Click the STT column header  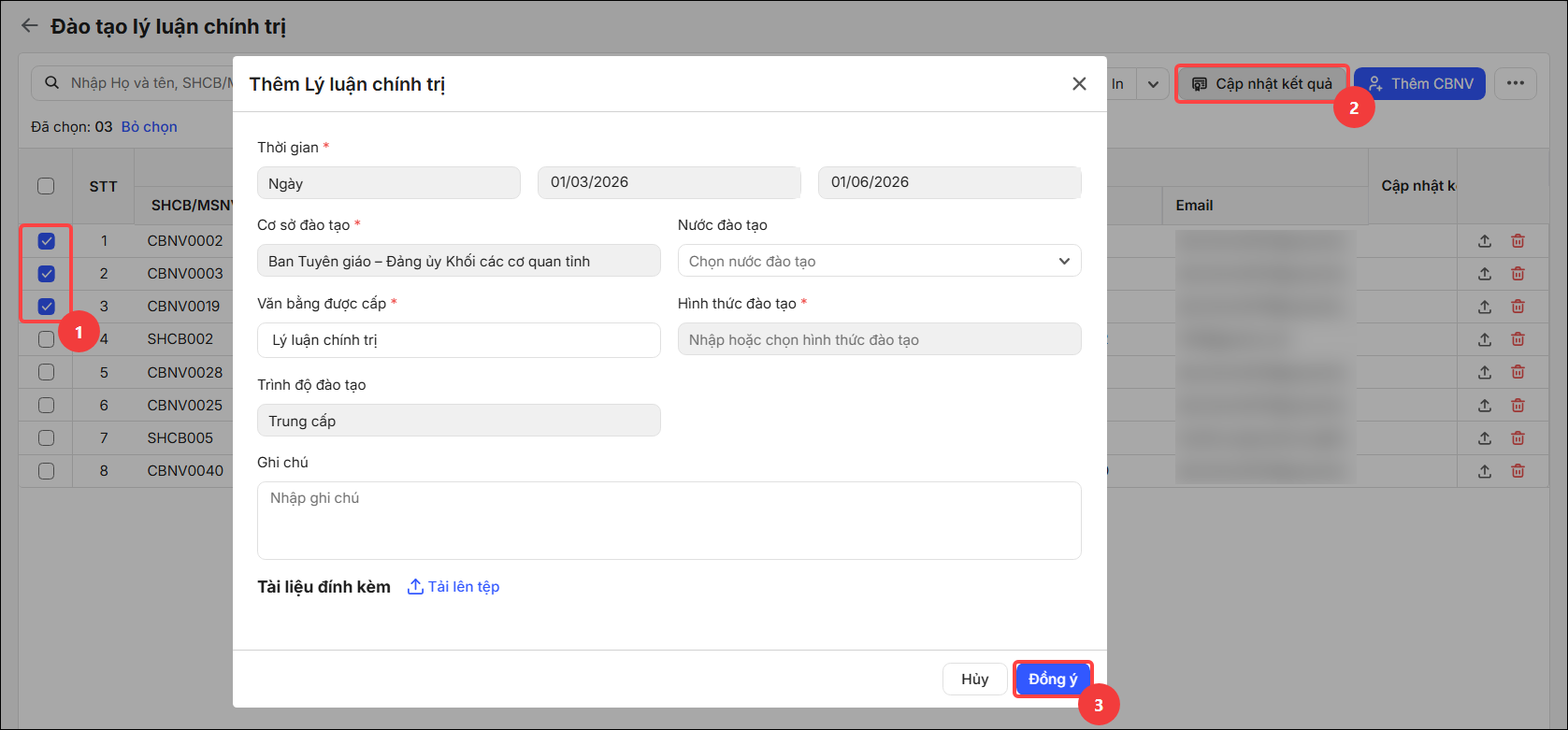(103, 187)
